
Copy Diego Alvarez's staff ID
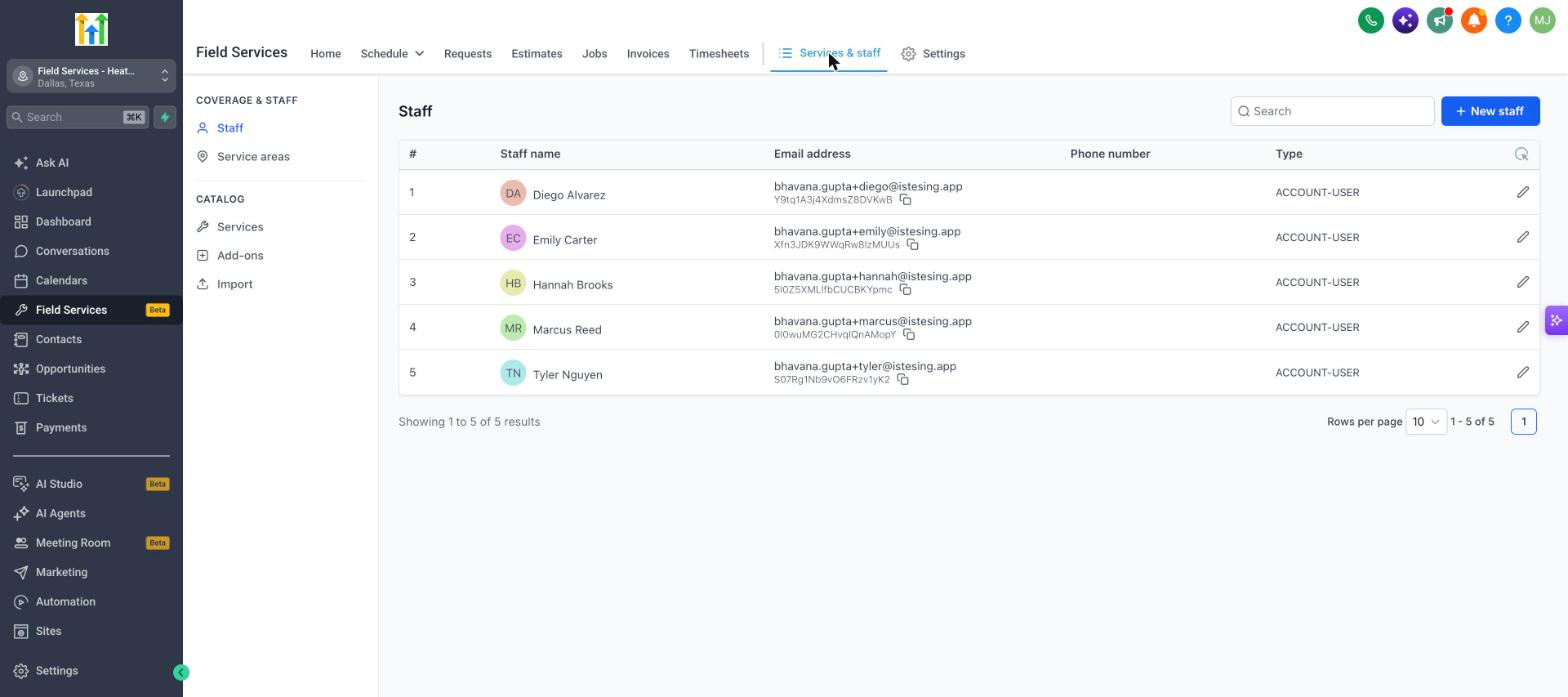pyautogui.click(x=905, y=200)
